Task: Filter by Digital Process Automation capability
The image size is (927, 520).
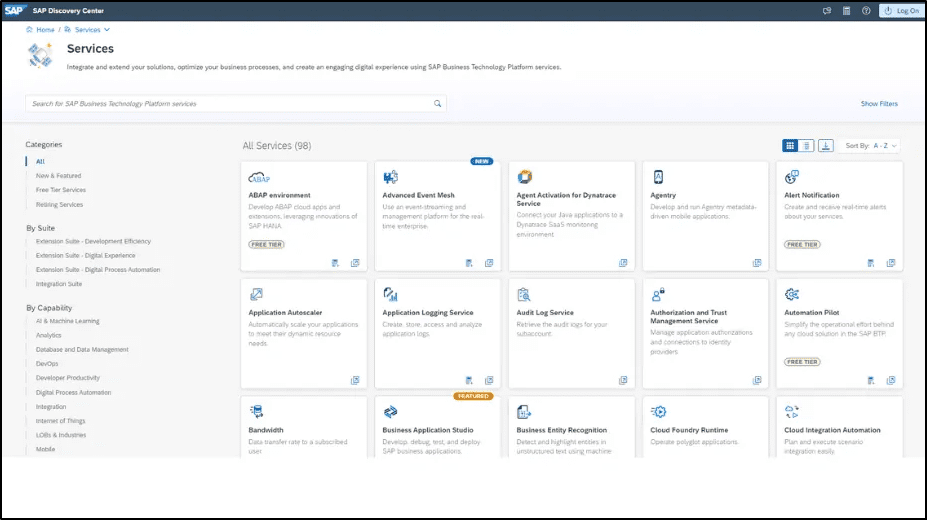Action: tap(73, 392)
